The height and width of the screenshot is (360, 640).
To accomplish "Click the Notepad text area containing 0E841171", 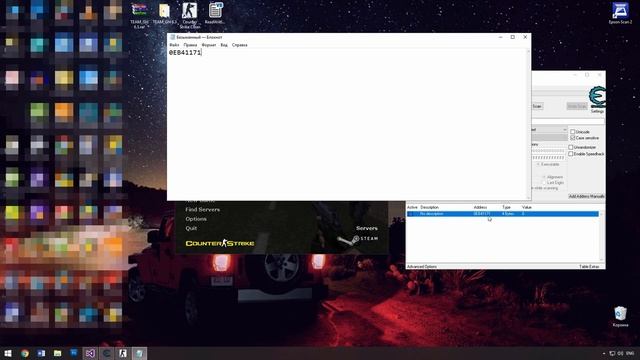I will coord(347,124).
